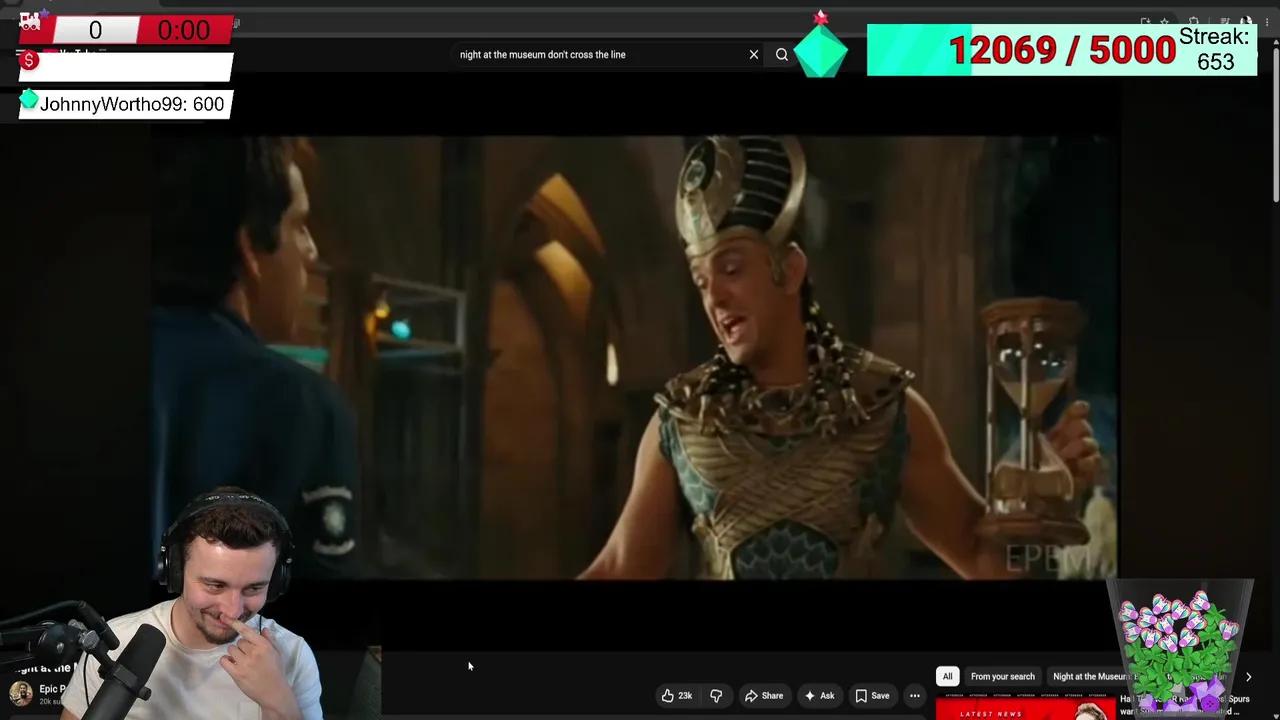The image size is (1280, 720).
Task: Select the Night at the Museum chip
Action: click(x=1090, y=677)
